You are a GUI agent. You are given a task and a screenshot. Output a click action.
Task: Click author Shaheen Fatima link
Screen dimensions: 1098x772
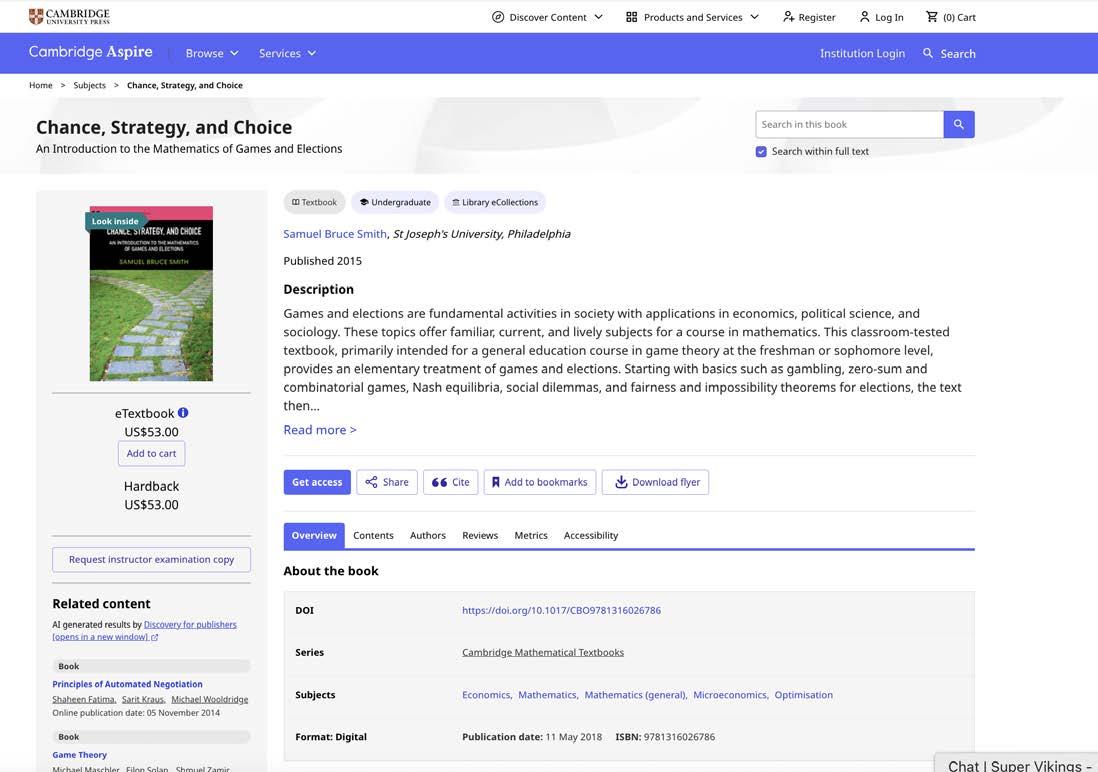[x=83, y=699]
